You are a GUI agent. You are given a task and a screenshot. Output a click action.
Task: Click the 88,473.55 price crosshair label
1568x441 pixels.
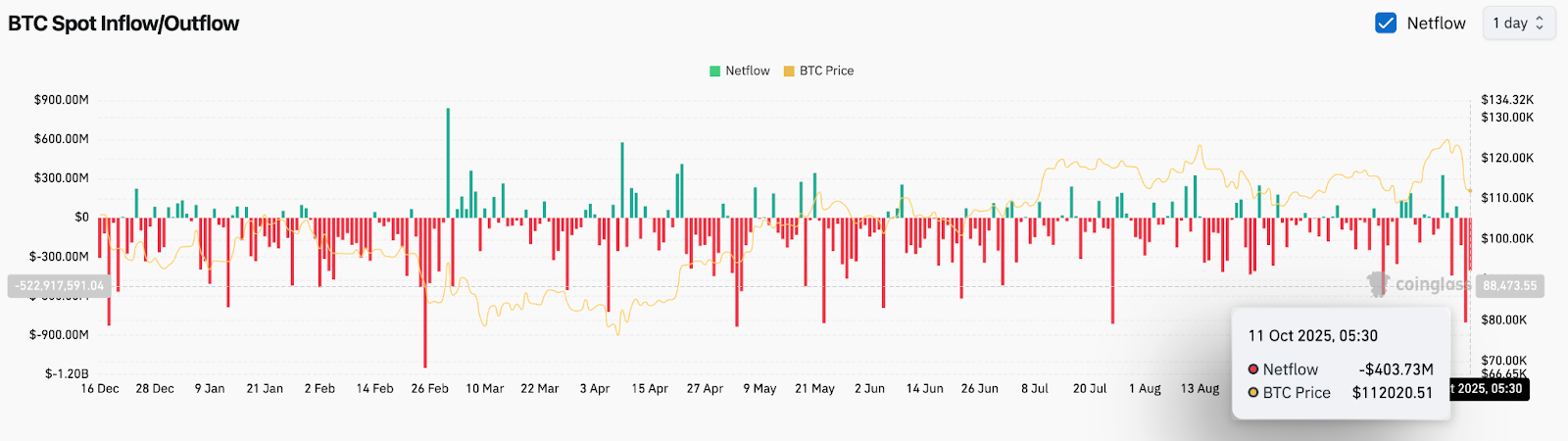pyautogui.click(x=1509, y=286)
